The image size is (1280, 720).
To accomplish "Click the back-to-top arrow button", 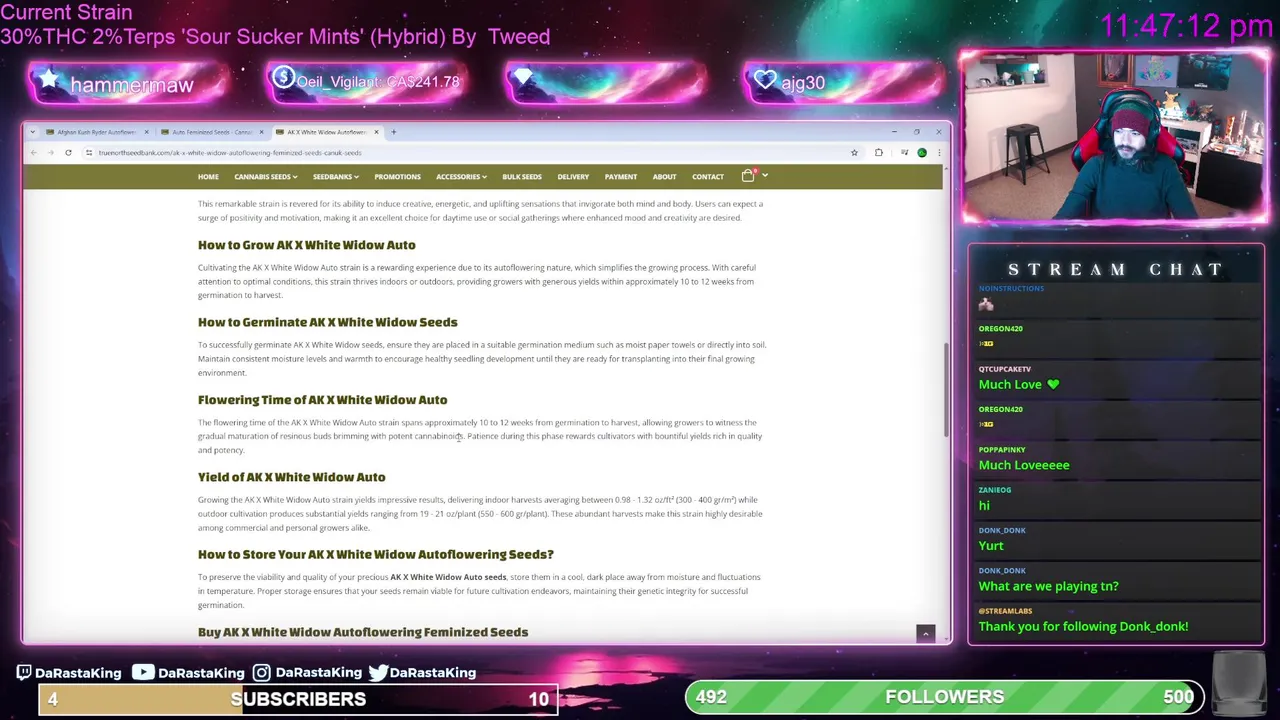I will 925,634.
